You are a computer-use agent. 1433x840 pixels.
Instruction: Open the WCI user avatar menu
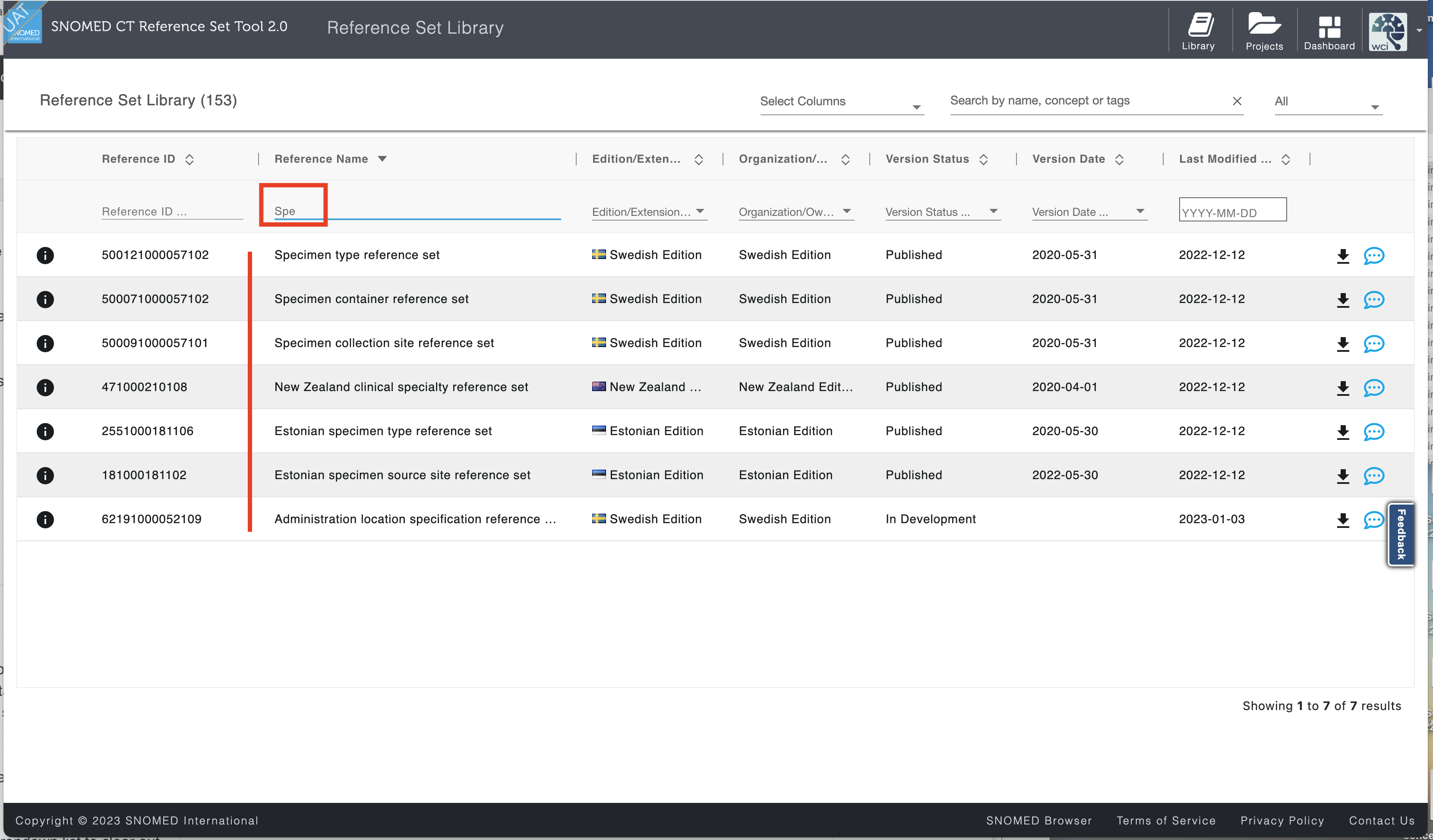click(x=1388, y=32)
